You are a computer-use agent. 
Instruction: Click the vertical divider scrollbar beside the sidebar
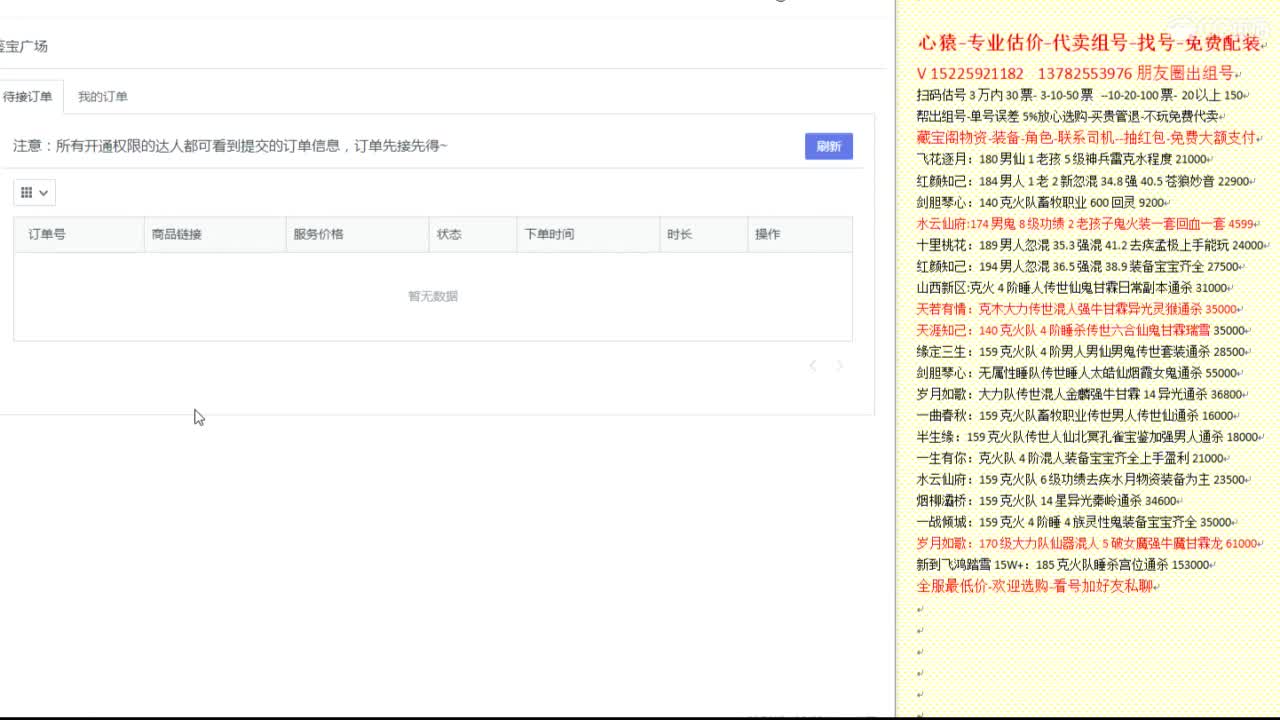click(896, 360)
